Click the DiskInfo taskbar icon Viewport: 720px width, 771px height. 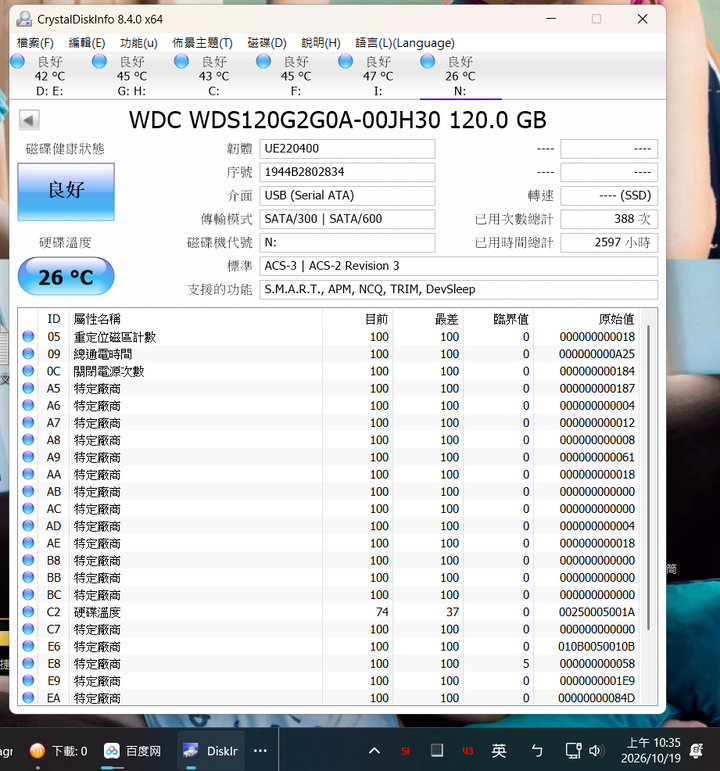[x=190, y=751]
